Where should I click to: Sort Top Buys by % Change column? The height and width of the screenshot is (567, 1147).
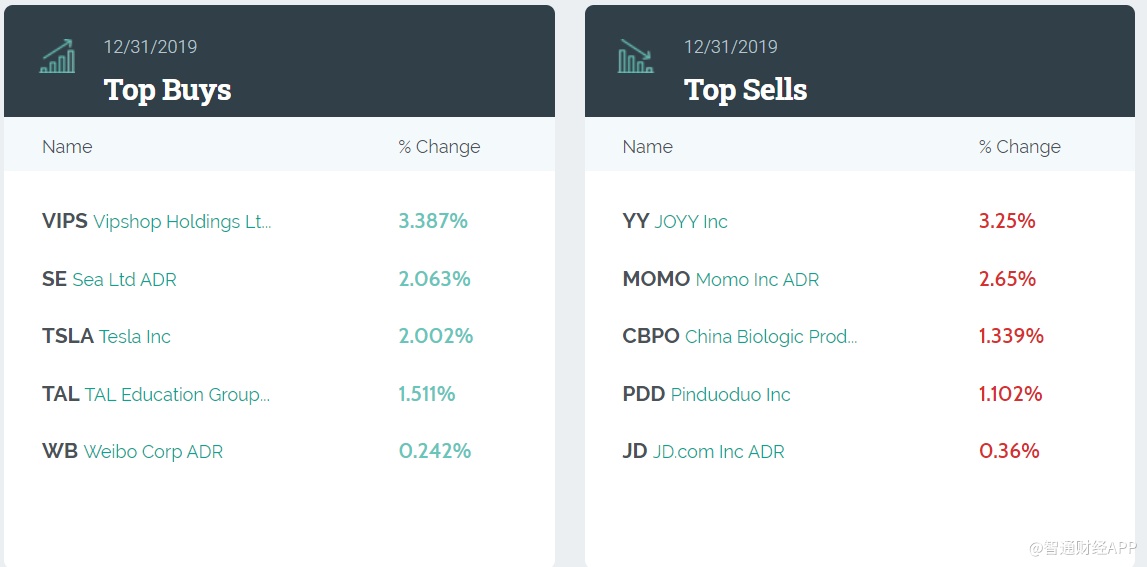point(439,147)
